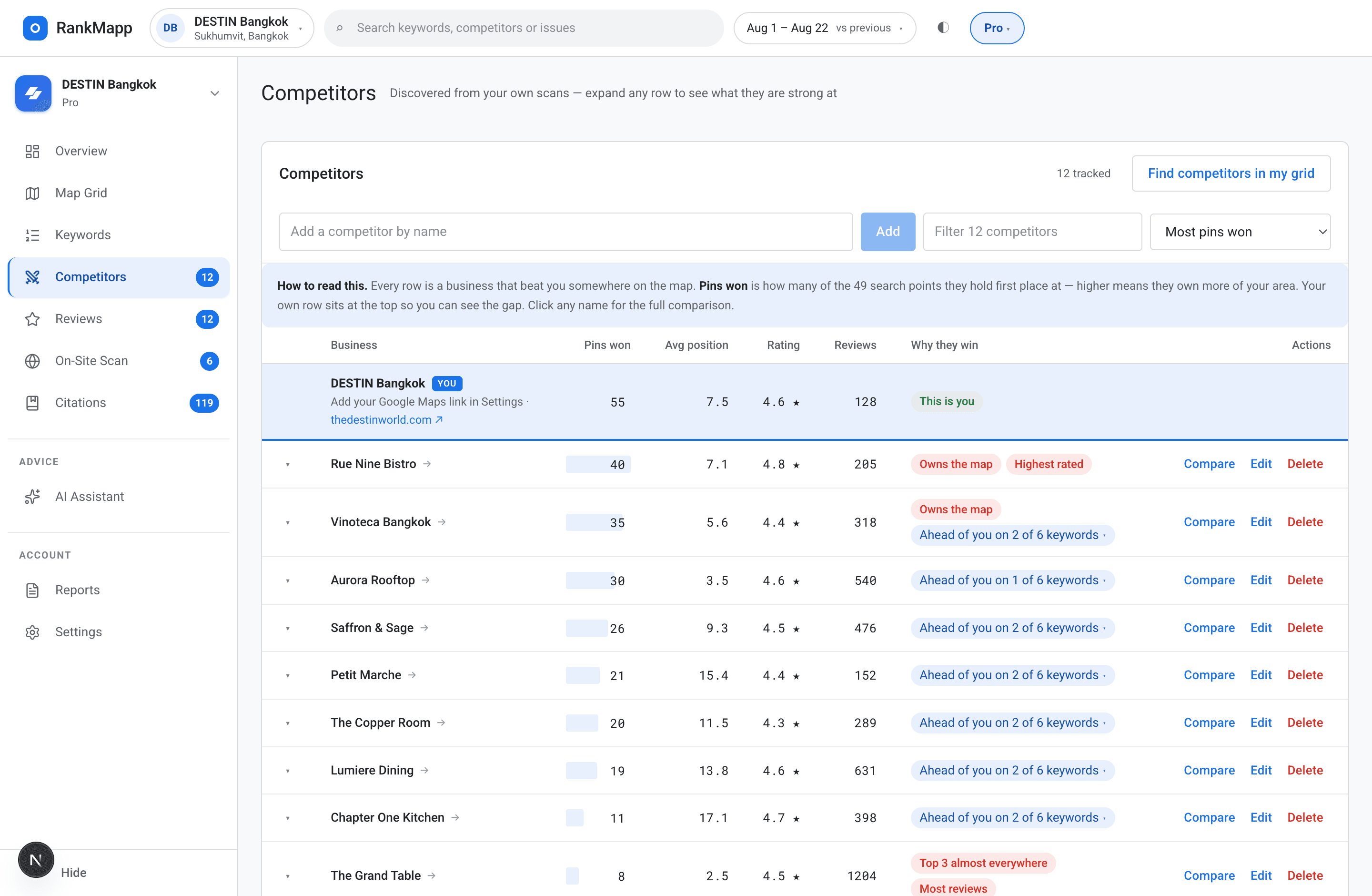Toggle the dark mode theme icon

943,28
